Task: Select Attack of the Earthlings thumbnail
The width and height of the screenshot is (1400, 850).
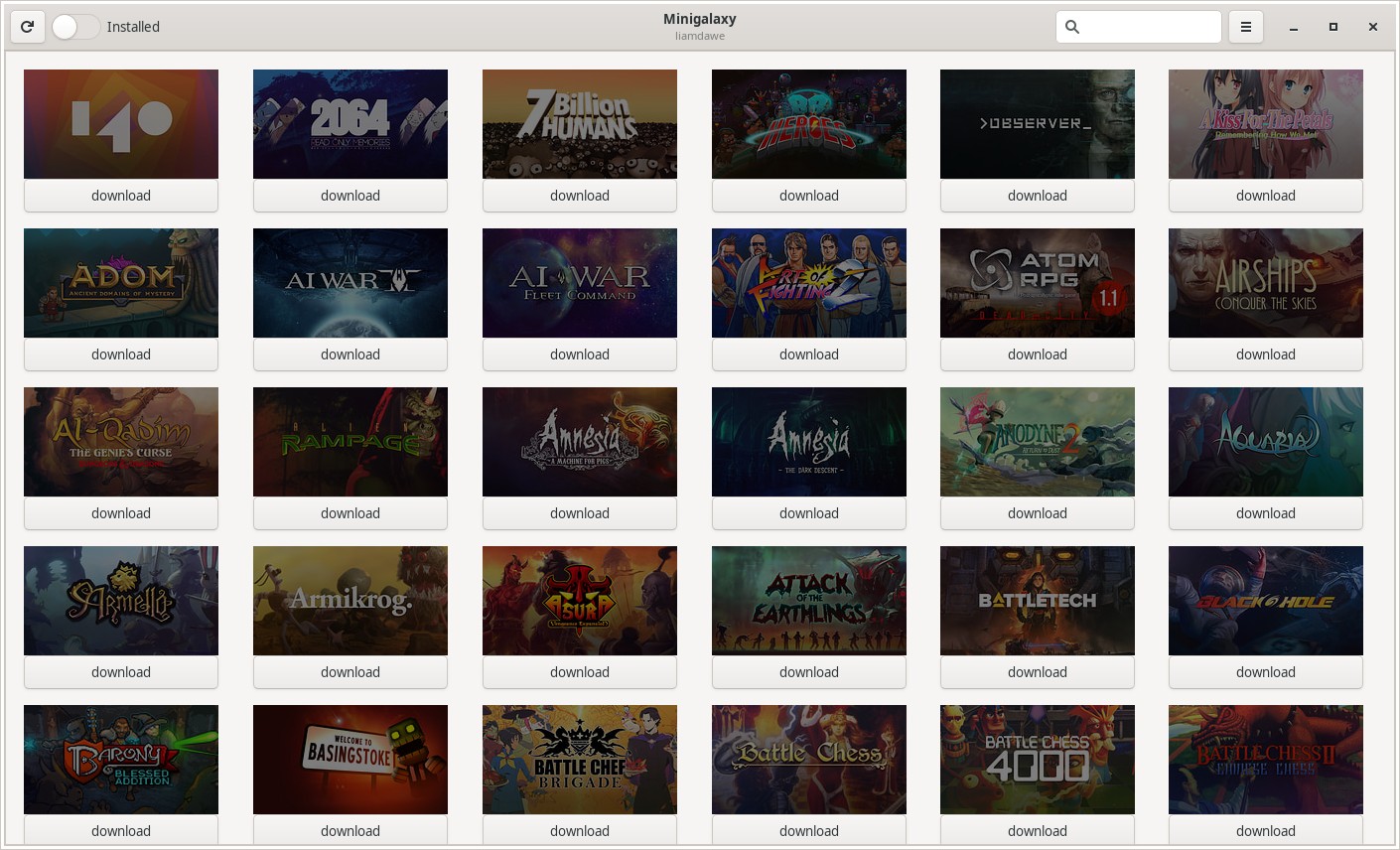Action: coord(809,601)
